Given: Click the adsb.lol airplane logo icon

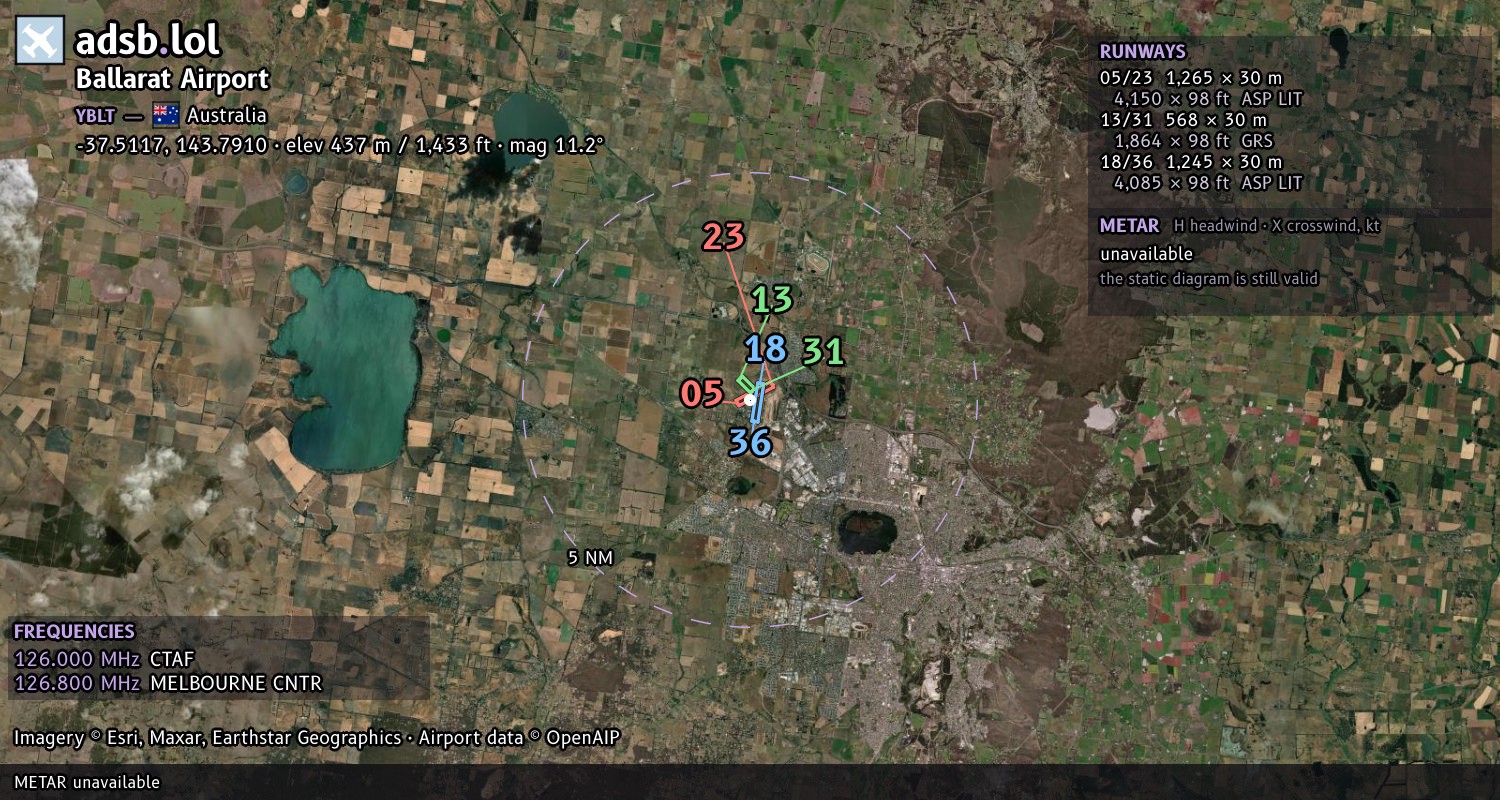Looking at the screenshot, I should pyautogui.click(x=40, y=41).
